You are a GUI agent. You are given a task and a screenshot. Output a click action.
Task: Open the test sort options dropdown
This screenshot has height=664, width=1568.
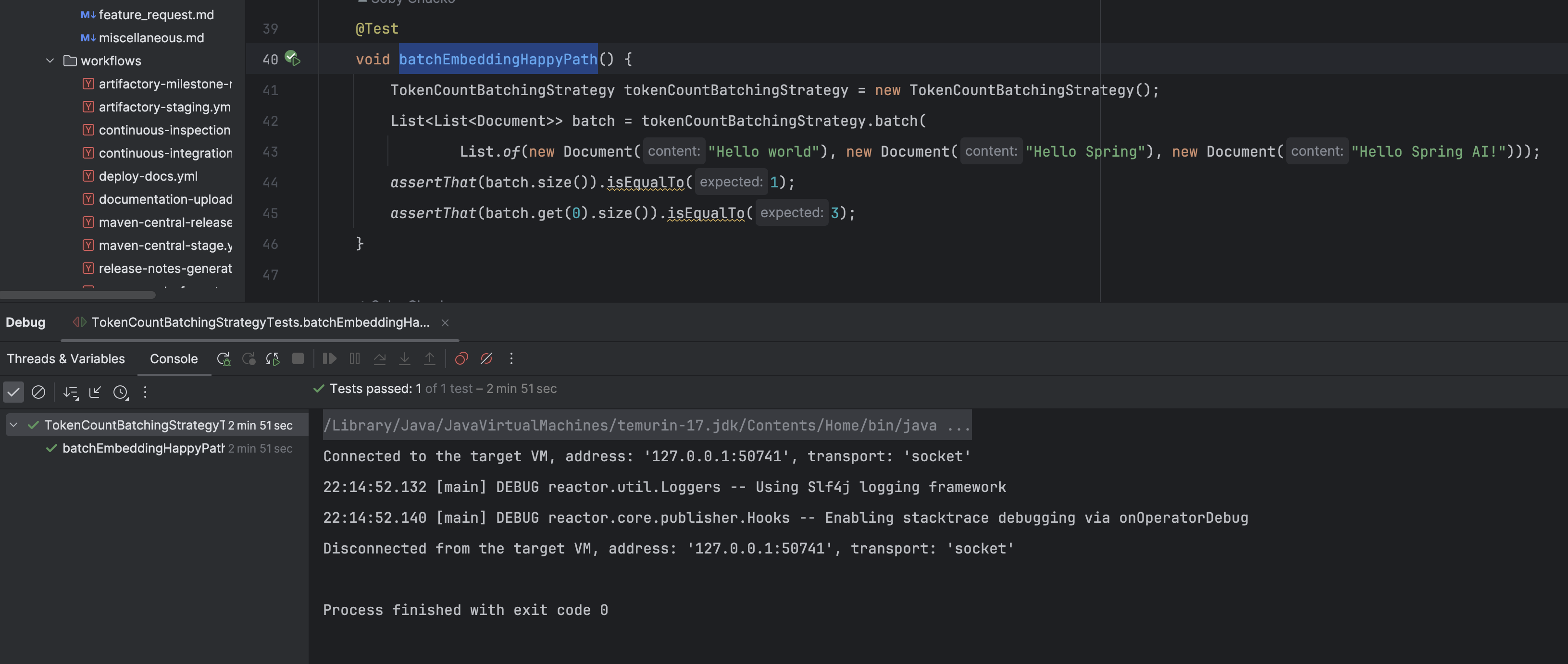tap(71, 393)
